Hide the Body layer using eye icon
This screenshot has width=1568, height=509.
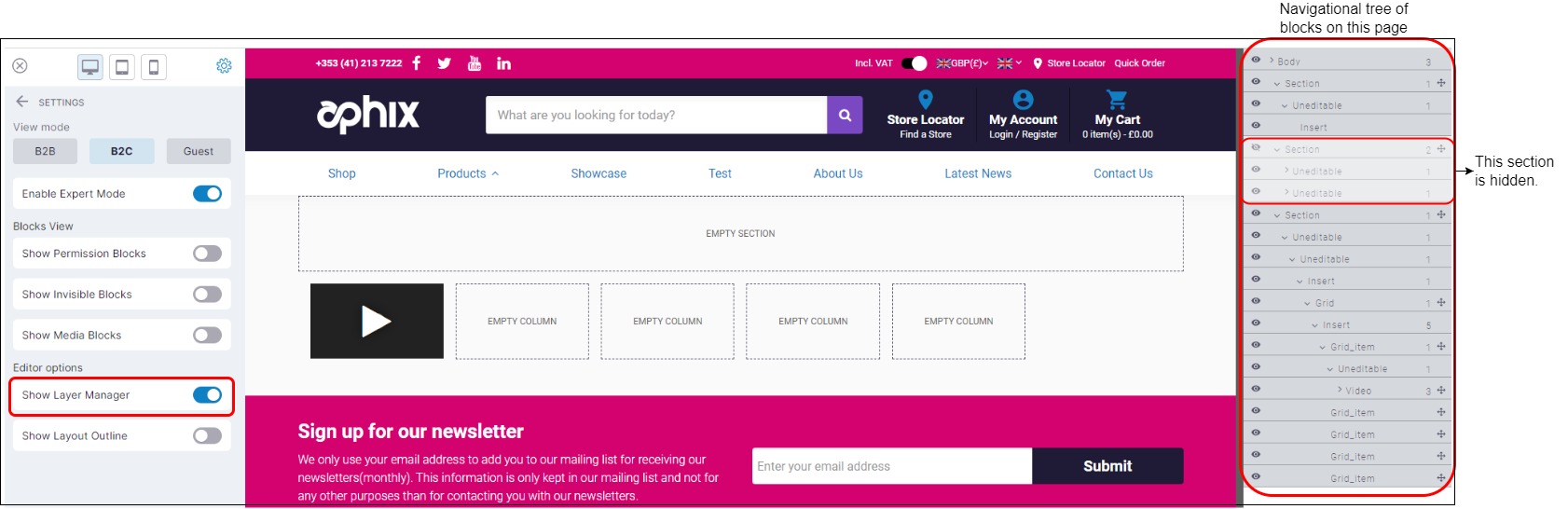[1256, 61]
